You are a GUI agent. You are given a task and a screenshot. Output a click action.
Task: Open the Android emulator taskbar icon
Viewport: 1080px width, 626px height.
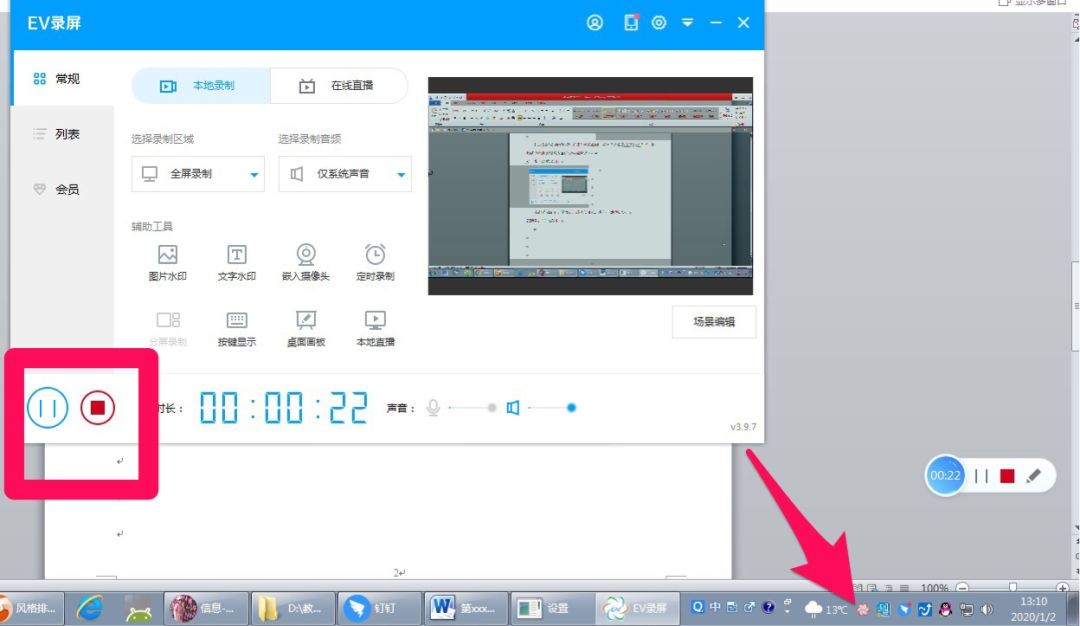(x=139, y=609)
